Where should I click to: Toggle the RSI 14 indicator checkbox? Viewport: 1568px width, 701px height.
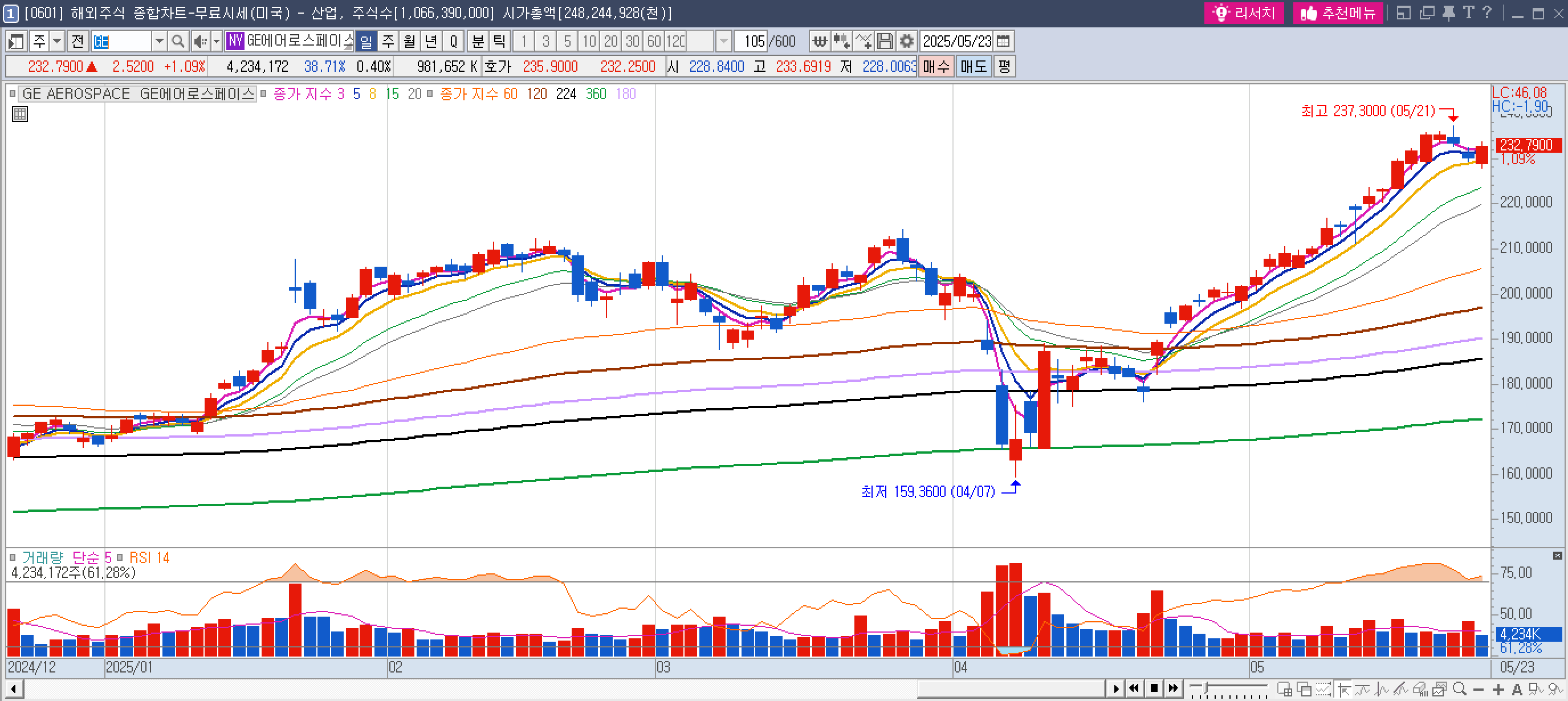120,557
